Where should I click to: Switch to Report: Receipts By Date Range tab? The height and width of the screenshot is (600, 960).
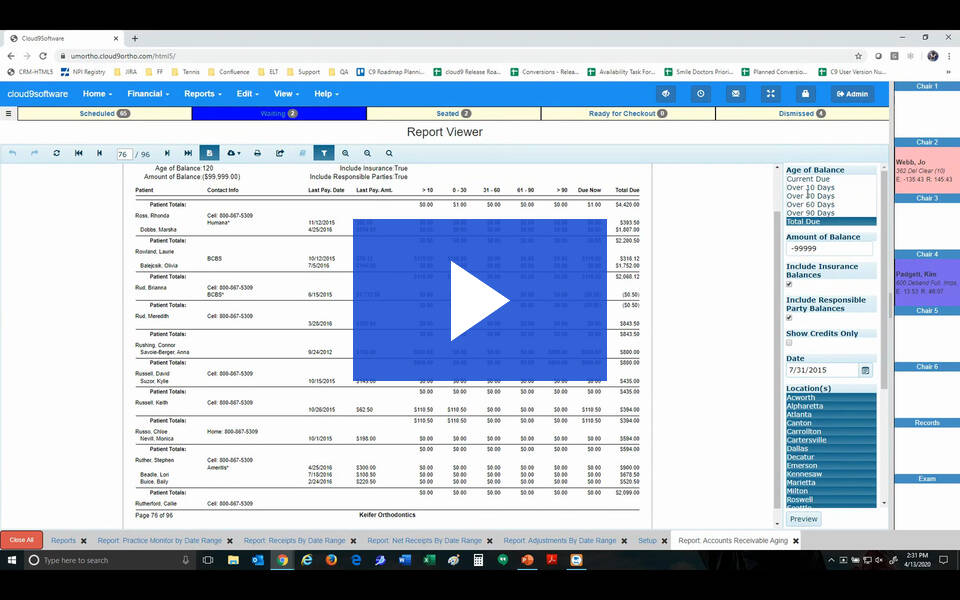294,541
